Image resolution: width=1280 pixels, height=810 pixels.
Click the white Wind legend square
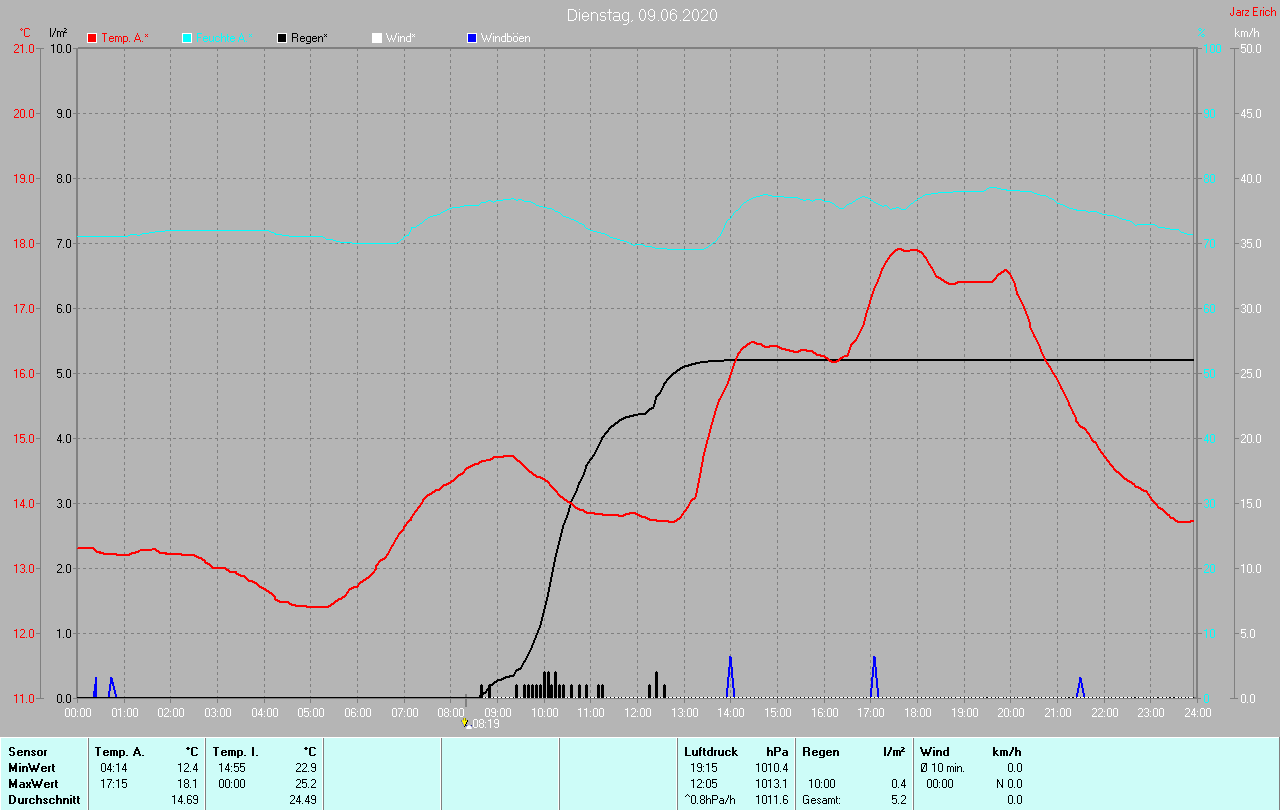(377, 38)
